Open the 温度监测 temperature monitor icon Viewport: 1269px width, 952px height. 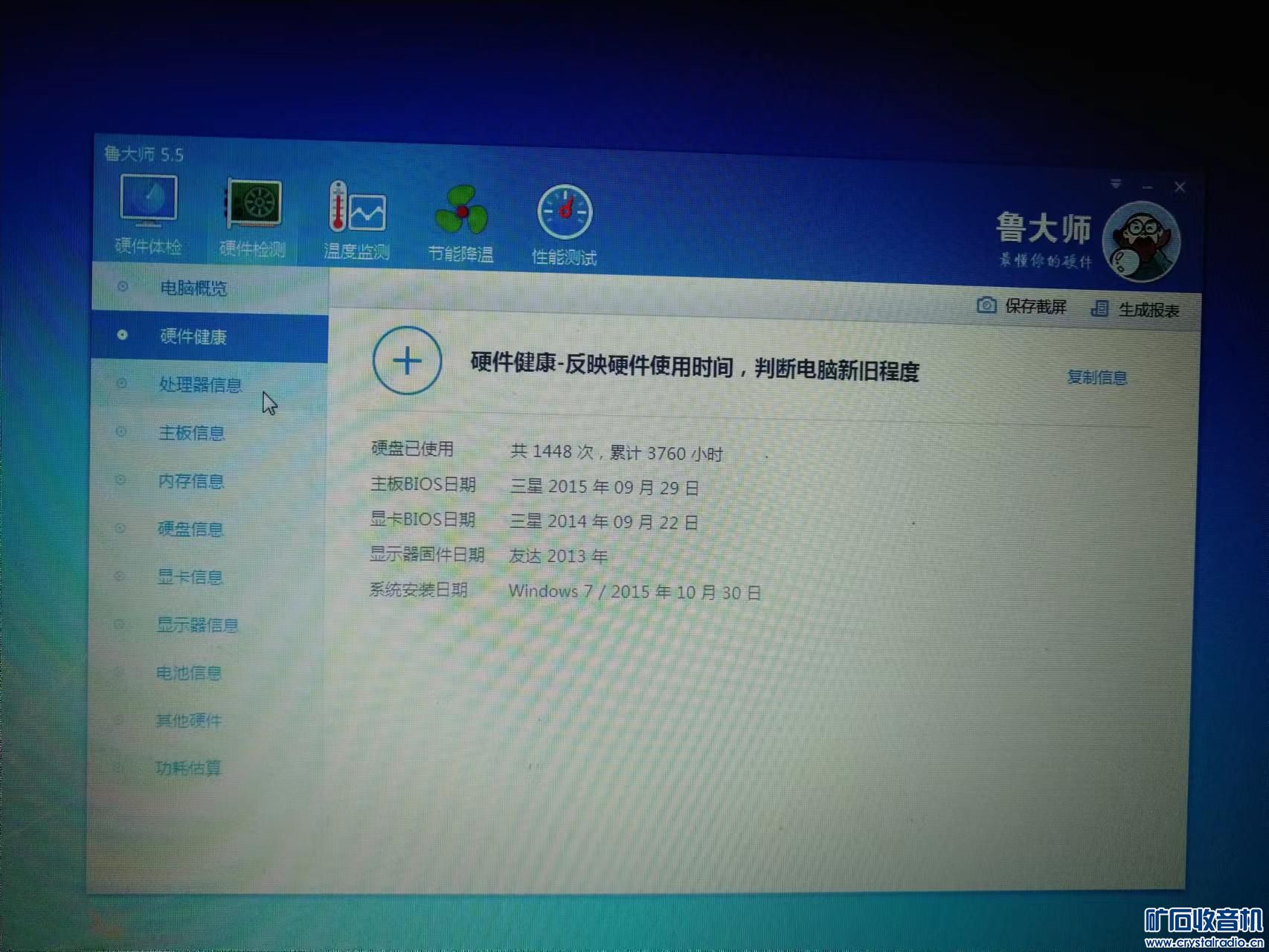(x=357, y=208)
